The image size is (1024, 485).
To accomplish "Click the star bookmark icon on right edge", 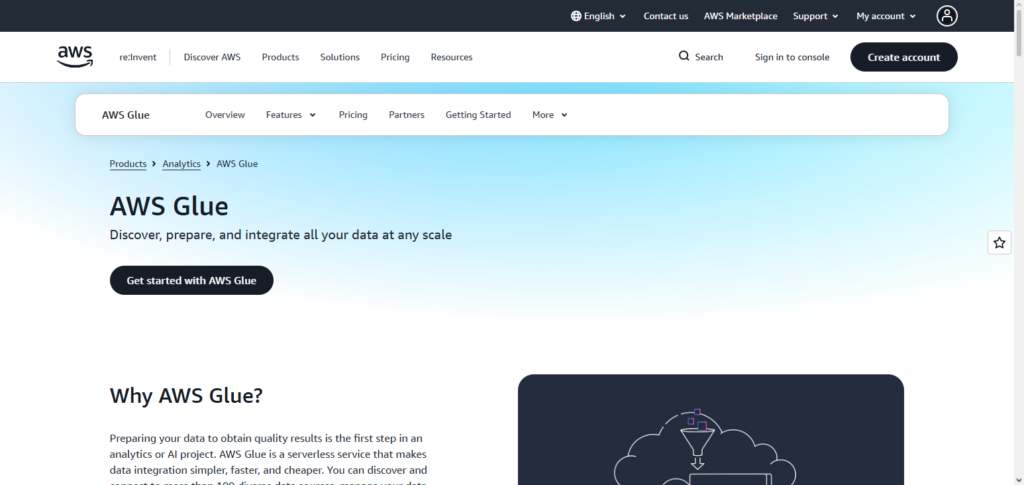I will pyautogui.click(x=999, y=243).
